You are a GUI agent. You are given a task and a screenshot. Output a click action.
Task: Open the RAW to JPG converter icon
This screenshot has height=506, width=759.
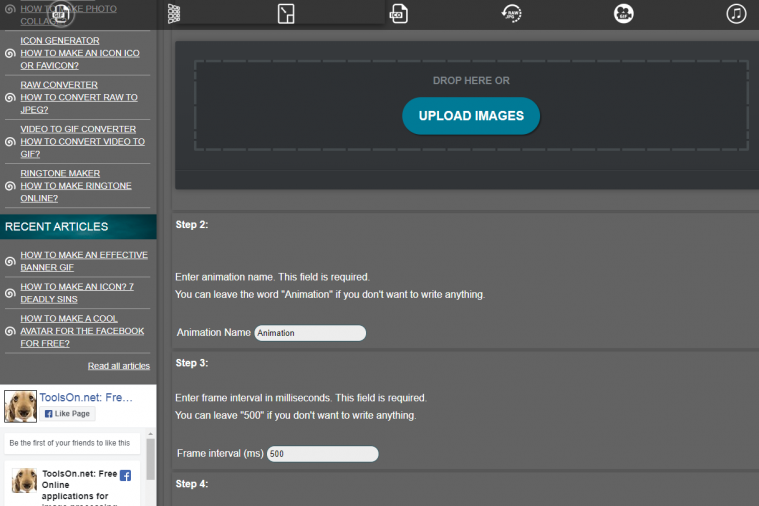click(x=512, y=14)
